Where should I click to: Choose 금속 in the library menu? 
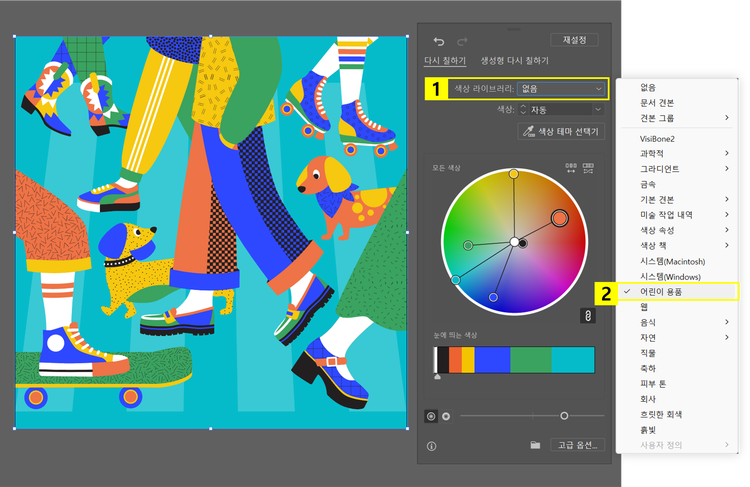coord(648,184)
